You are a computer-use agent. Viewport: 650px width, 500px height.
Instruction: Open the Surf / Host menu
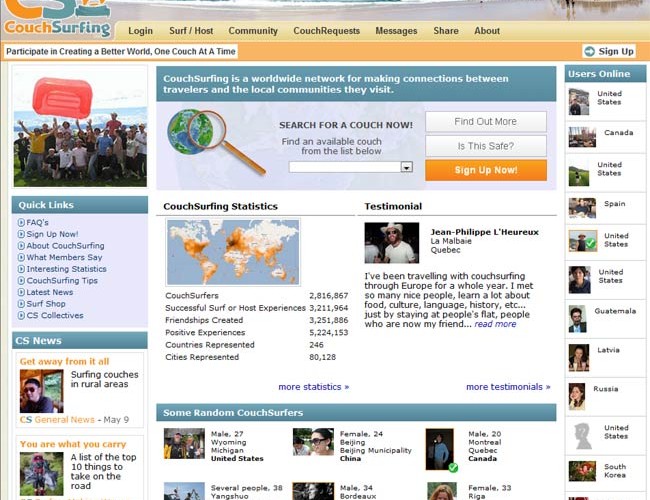tap(191, 31)
